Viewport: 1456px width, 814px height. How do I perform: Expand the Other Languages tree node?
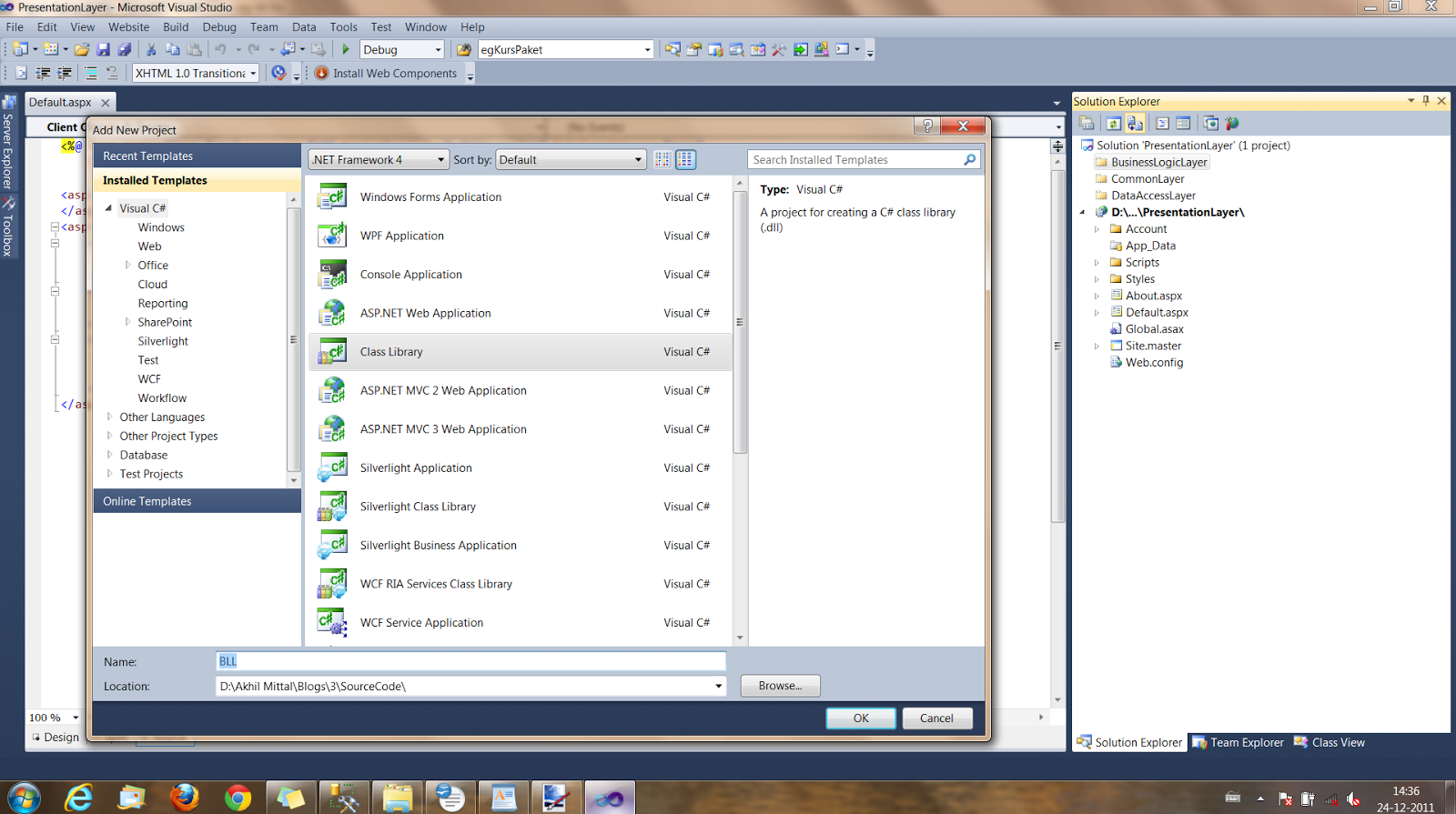[x=110, y=417]
